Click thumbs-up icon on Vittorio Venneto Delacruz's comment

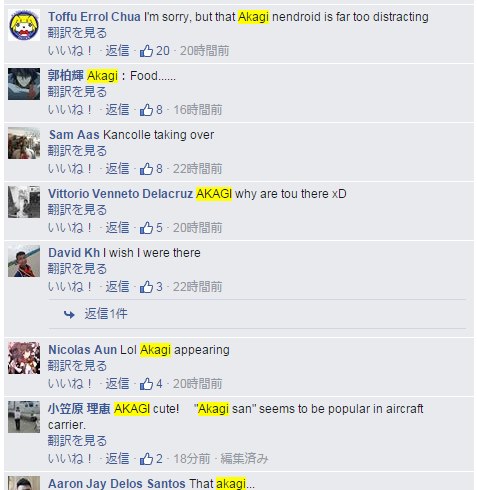pos(146,228)
